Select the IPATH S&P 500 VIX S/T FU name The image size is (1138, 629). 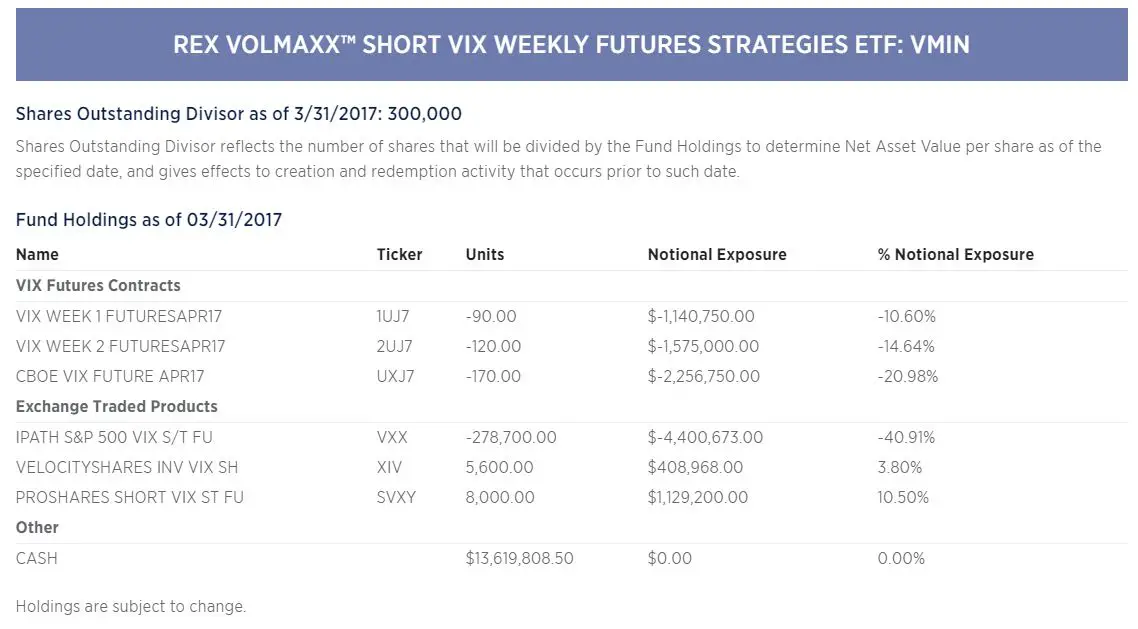(x=114, y=437)
